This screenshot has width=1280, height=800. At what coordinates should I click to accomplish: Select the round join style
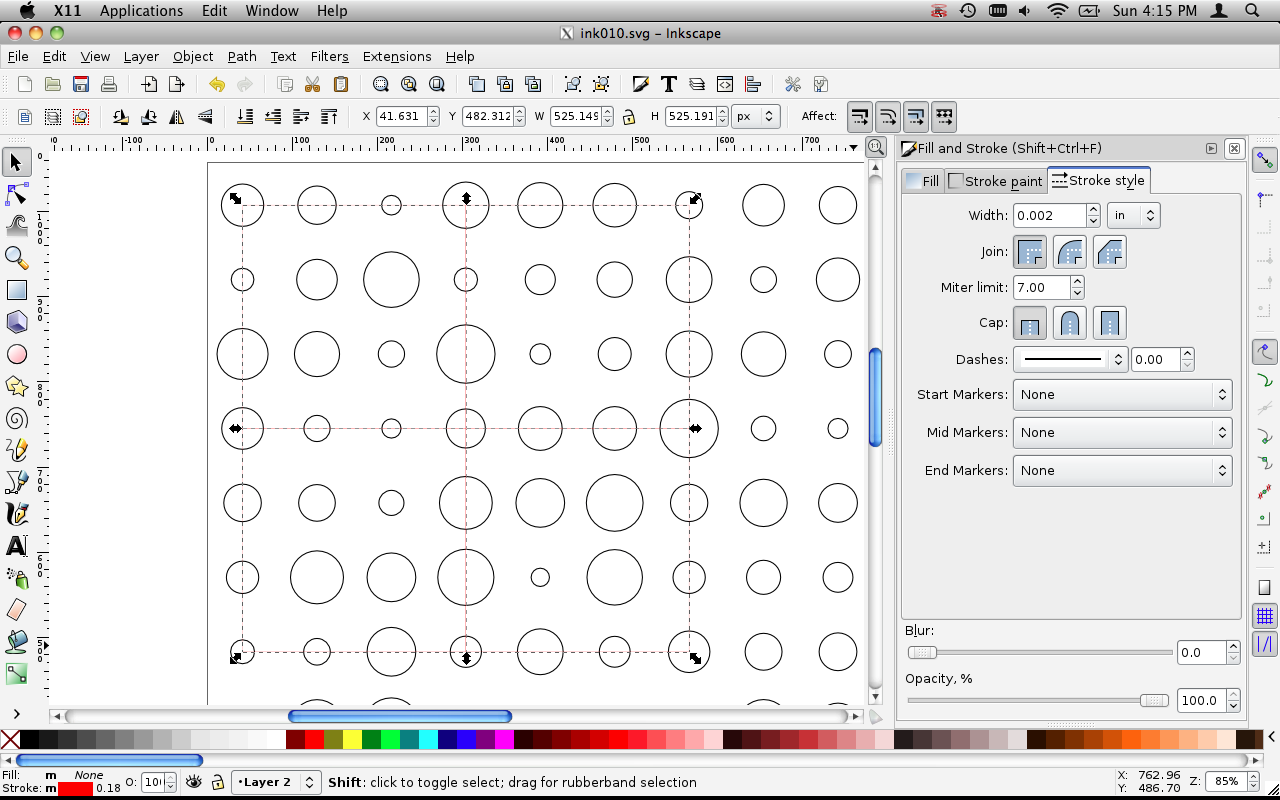tap(1070, 252)
